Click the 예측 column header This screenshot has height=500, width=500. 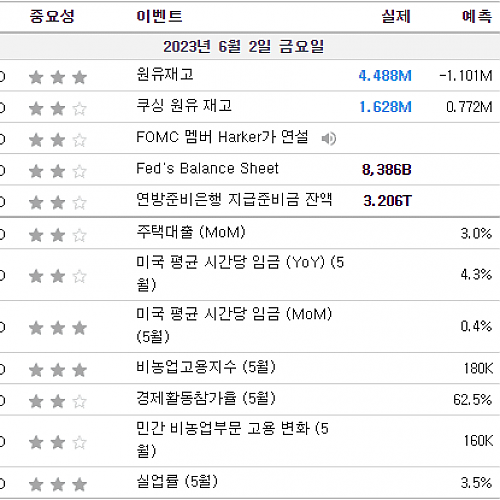(477, 16)
